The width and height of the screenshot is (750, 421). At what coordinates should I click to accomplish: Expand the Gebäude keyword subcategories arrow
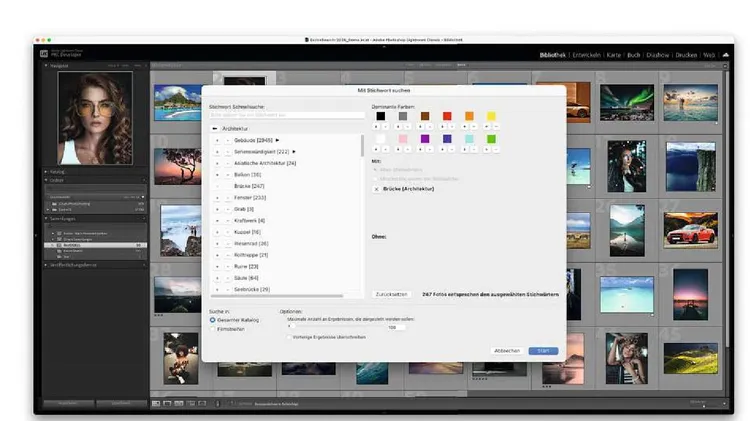click(277, 140)
